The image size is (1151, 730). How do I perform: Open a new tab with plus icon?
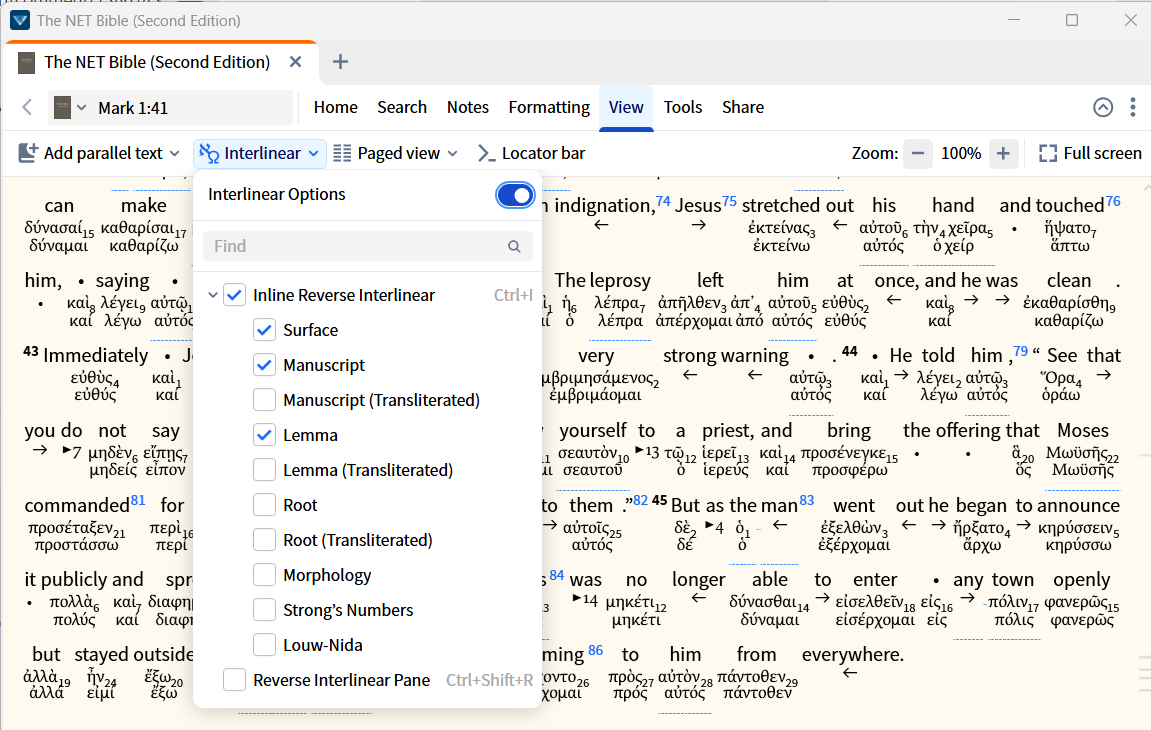pyautogui.click(x=340, y=62)
